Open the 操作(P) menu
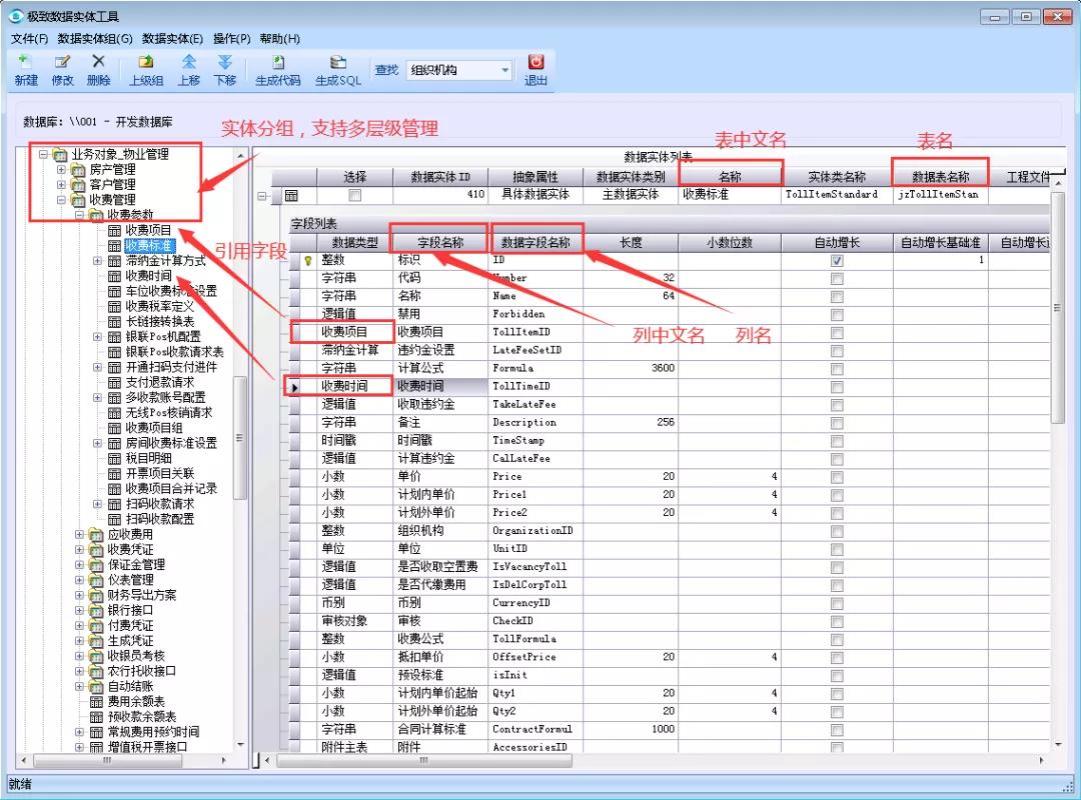Viewport: 1081px width, 800px height. tap(232, 39)
